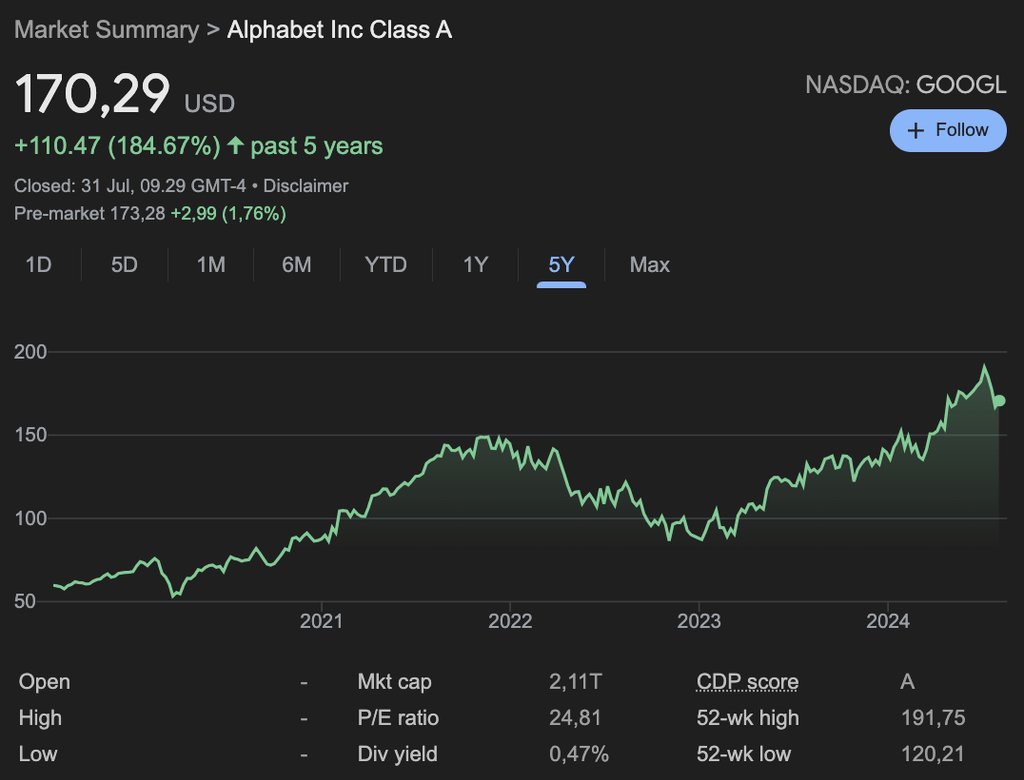Select the 5Y time range tab
Image resolution: width=1024 pixels, height=780 pixels.
point(561,265)
